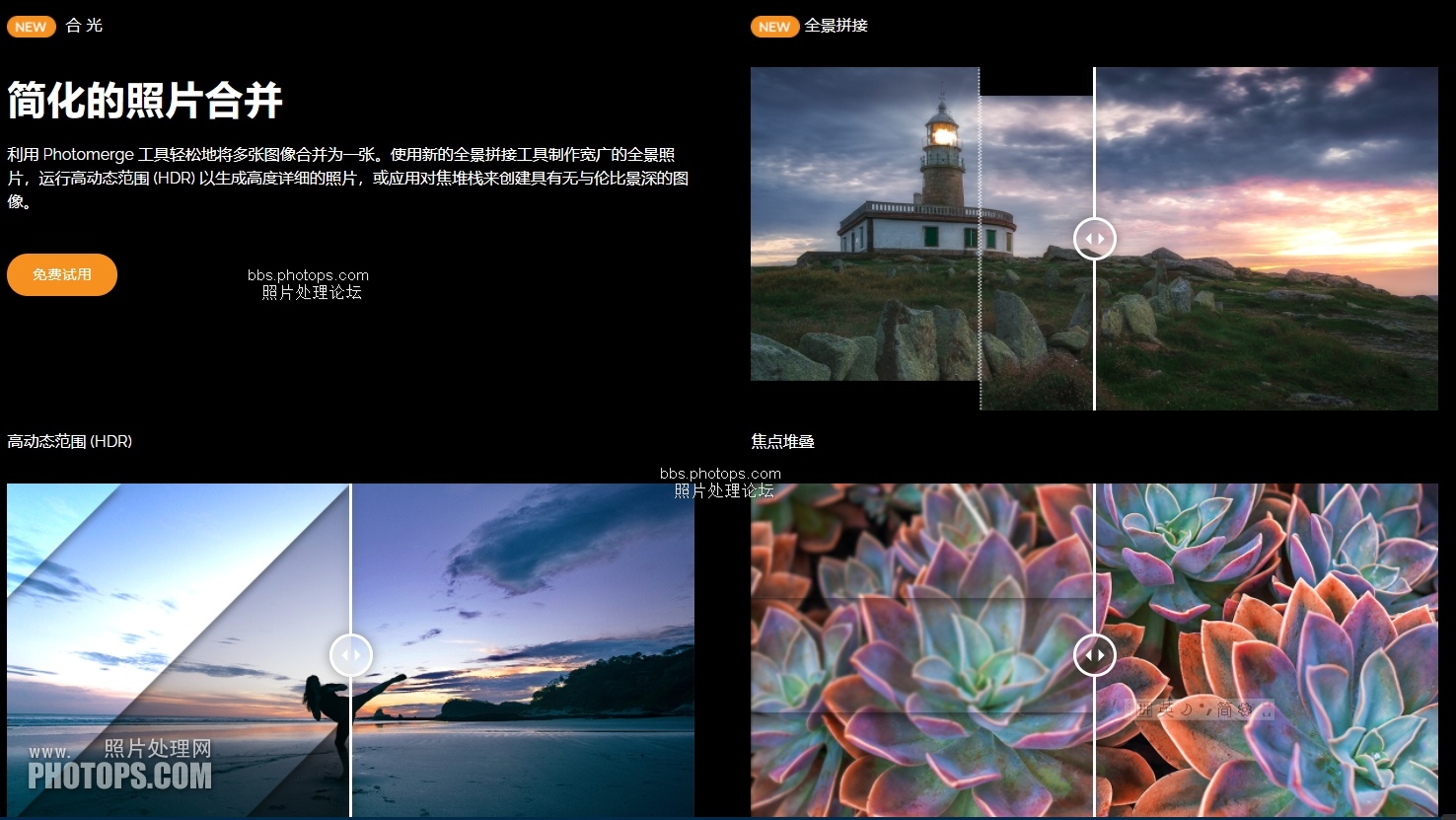Click the orange 免费试用 button

(x=62, y=274)
